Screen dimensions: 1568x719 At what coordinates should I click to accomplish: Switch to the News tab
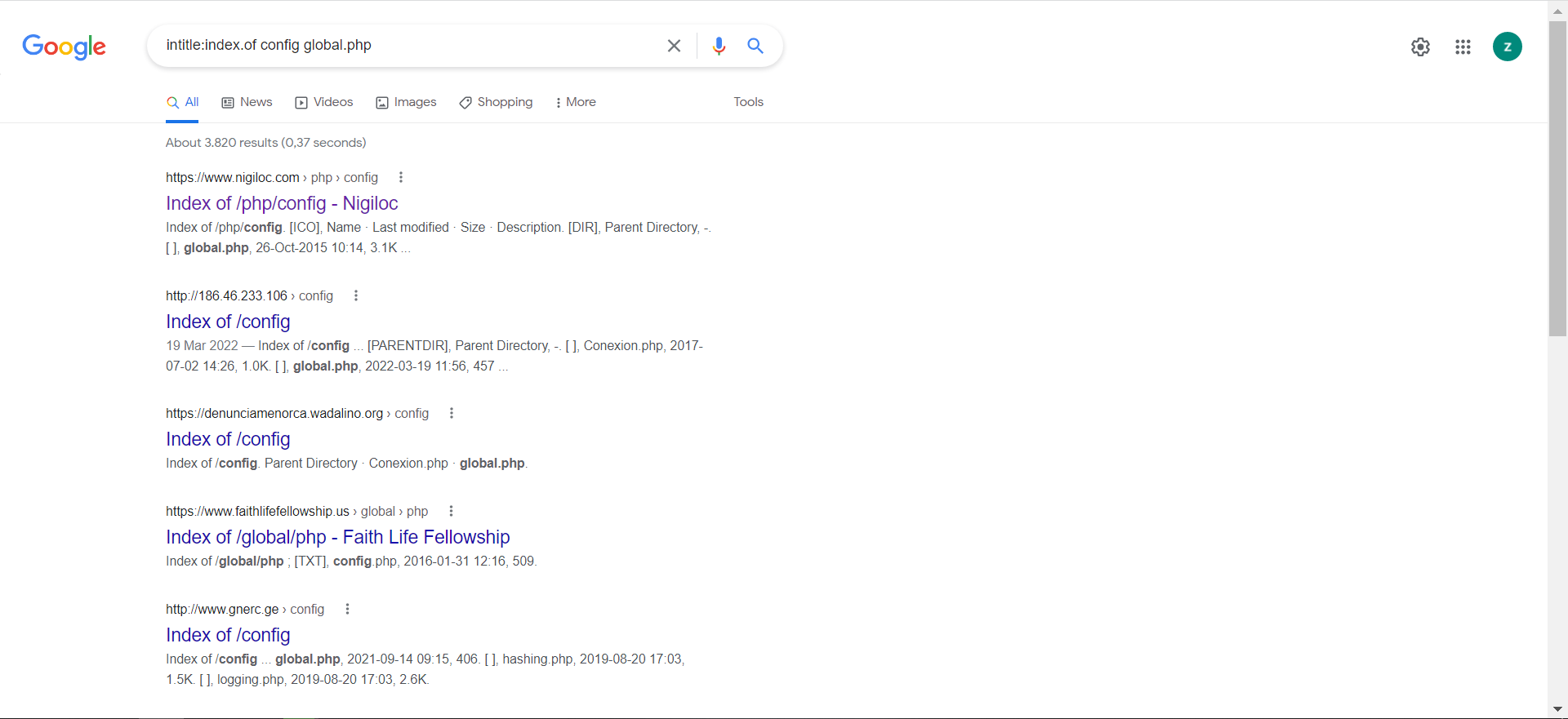[247, 102]
